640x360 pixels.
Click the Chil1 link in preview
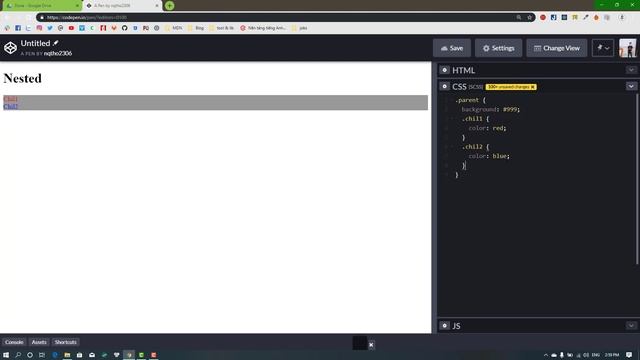[10, 99]
